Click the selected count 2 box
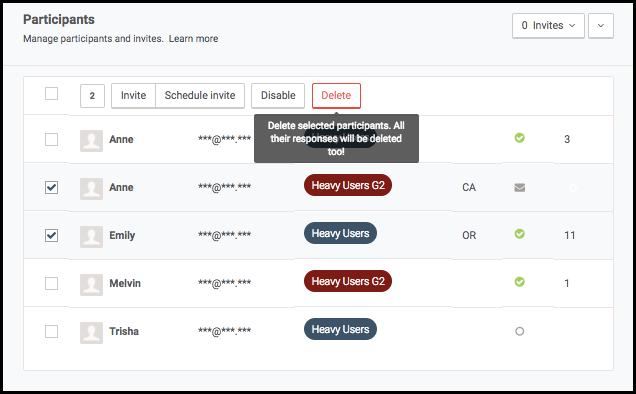 92,96
